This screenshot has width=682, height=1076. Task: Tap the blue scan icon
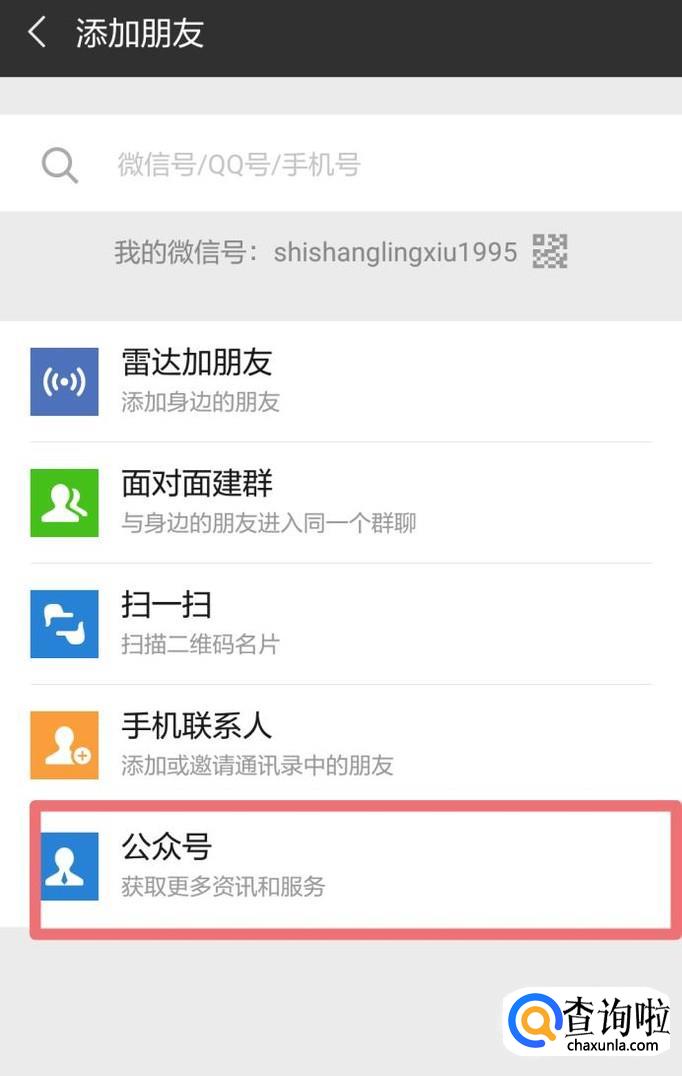pyautogui.click(x=64, y=624)
